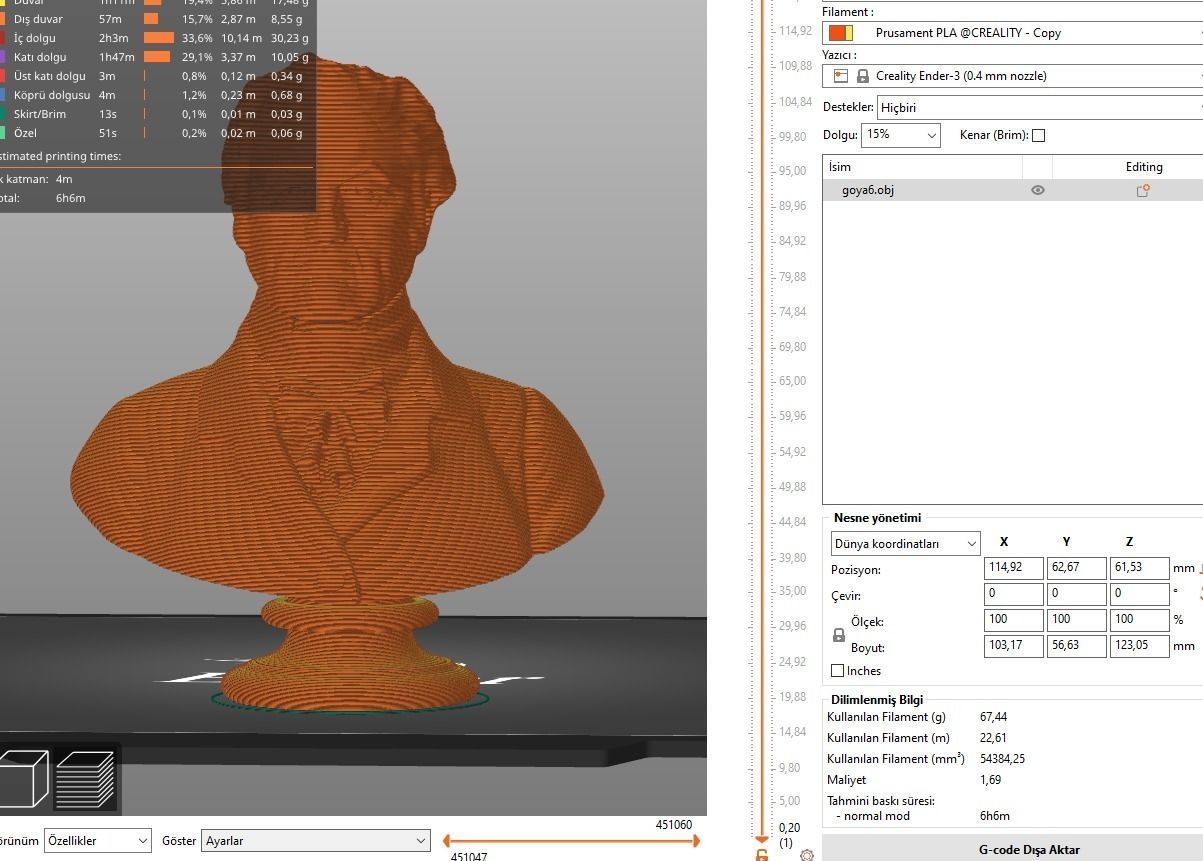Click the Nesne yönetimi section title
1203x861 pixels.
pos(877,518)
